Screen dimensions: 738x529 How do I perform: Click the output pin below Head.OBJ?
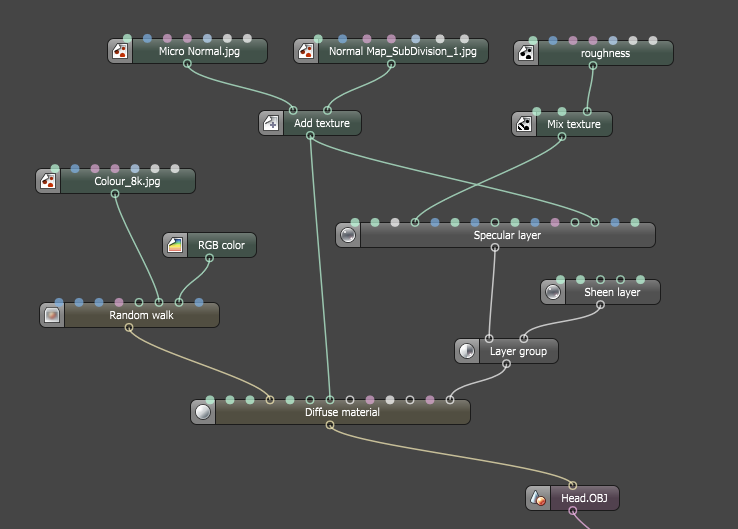click(x=572, y=511)
